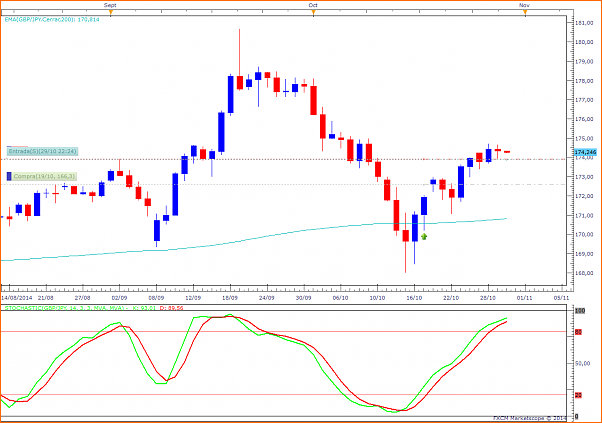Click the 12/09 date label
Screen dimensions: 602x423
[x=193, y=298]
